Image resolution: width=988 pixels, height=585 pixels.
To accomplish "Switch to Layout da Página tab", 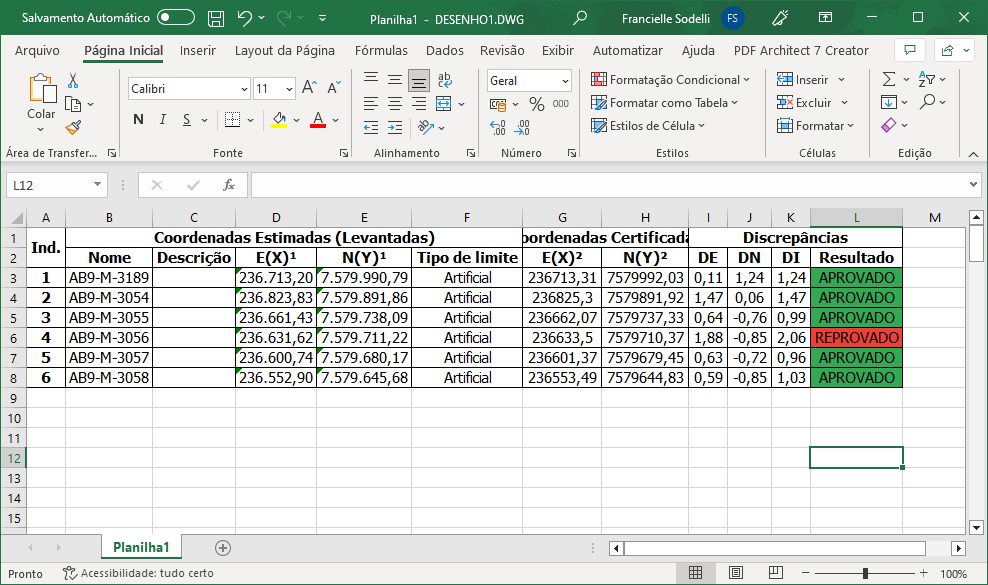I will click(x=285, y=50).
